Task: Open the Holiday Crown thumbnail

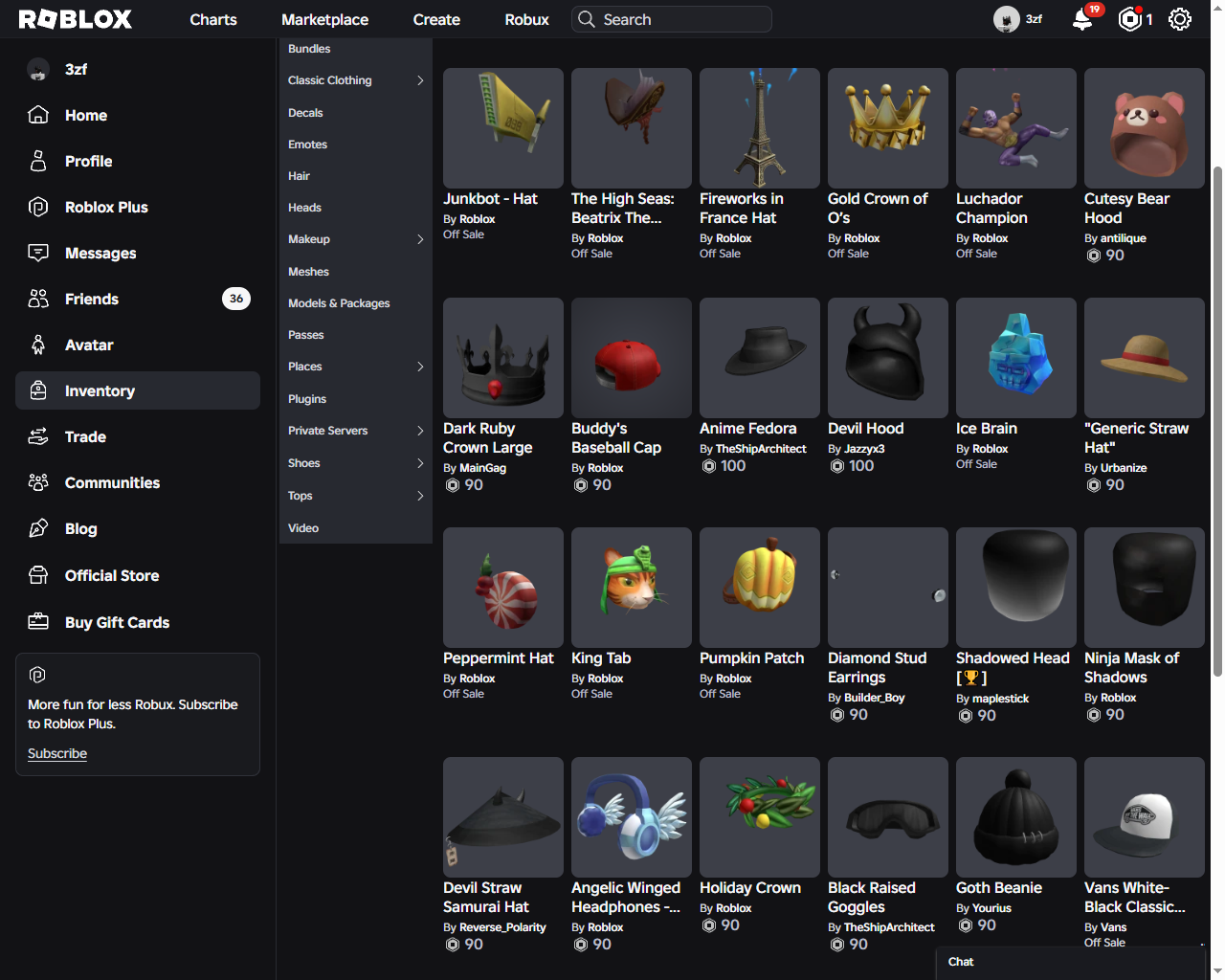Action: click(760, 817)
